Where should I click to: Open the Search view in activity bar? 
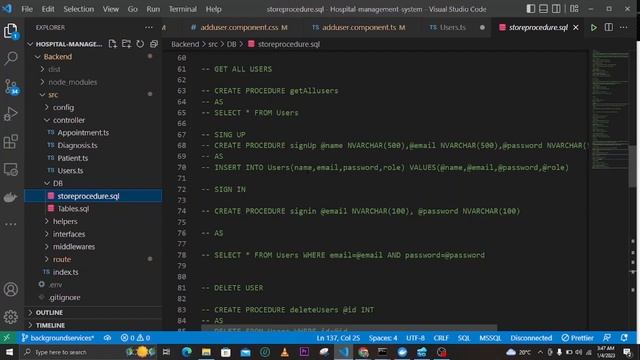(11, 58)
